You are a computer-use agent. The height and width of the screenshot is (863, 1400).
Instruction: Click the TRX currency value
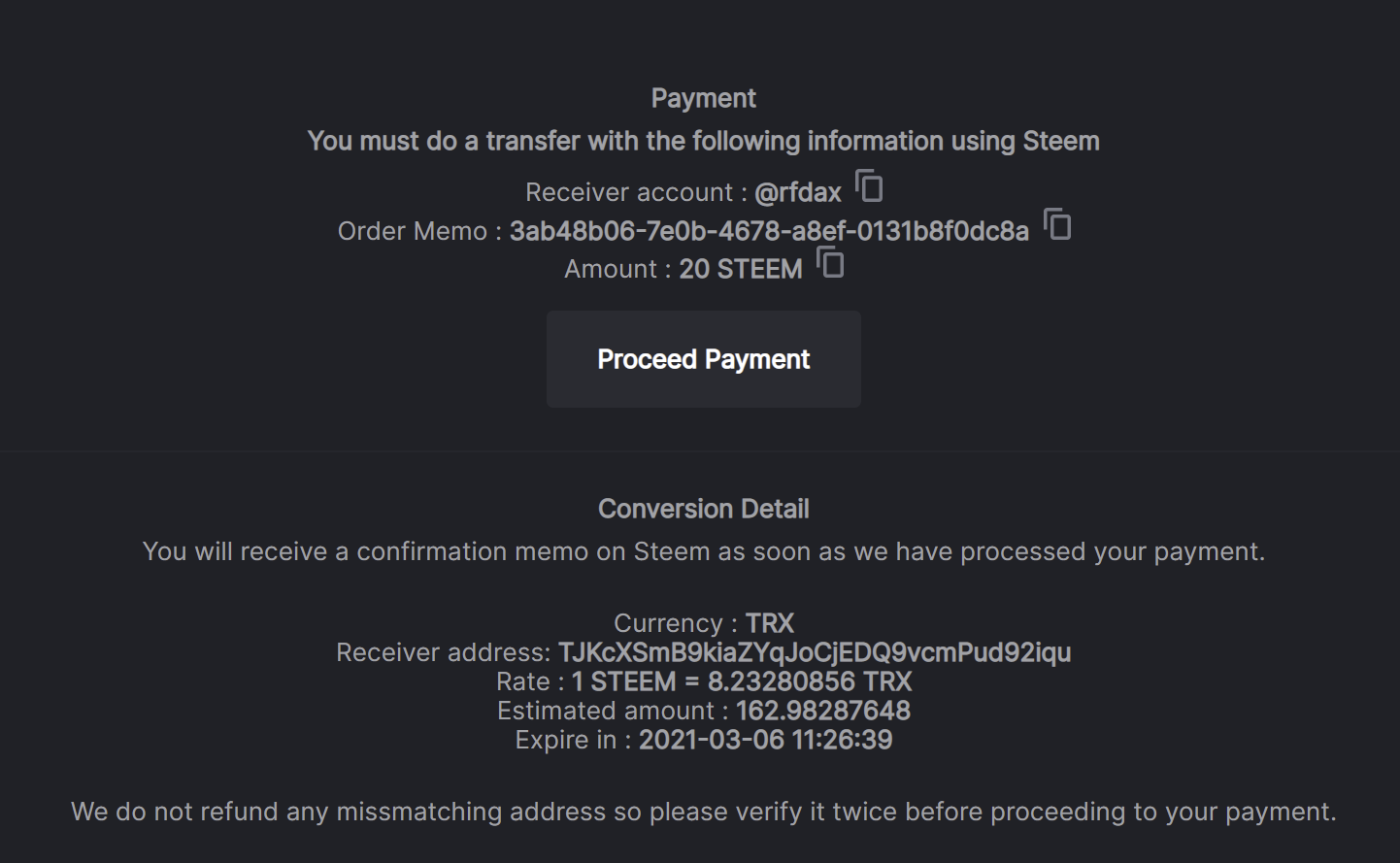pyautogui.click(x=769, y=623)
